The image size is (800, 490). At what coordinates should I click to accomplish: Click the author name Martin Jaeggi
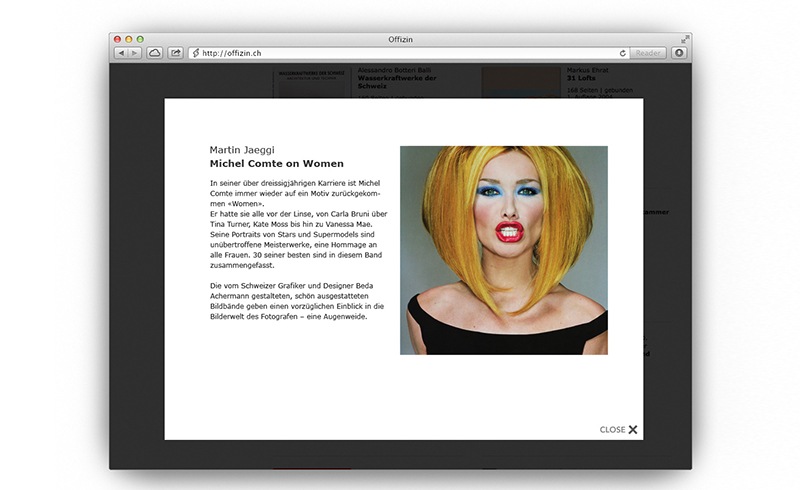click(x=242, y=150)
